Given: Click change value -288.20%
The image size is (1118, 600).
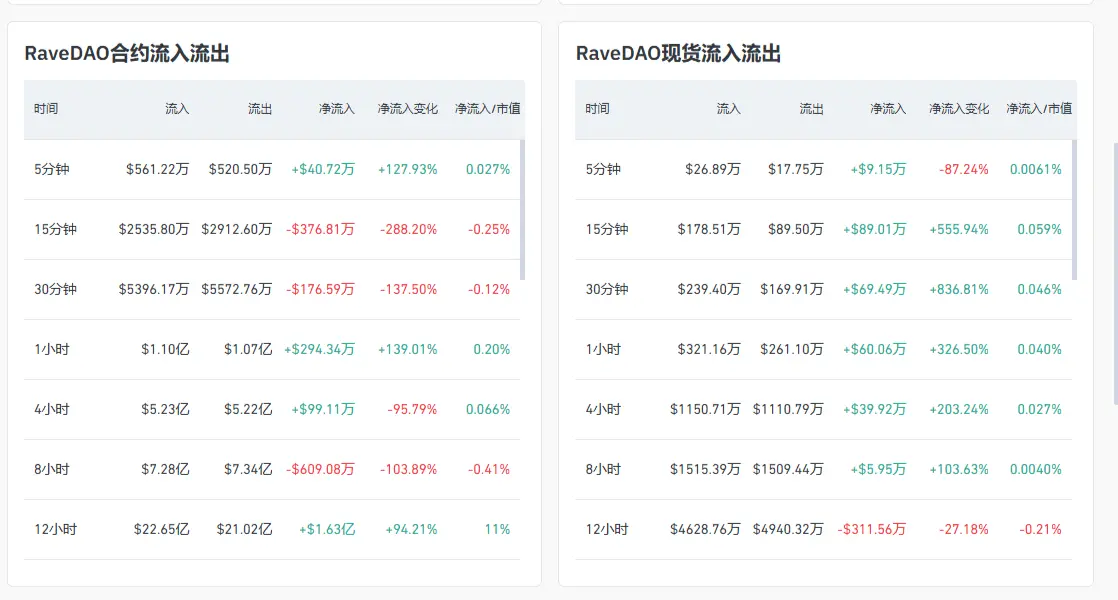Looking at the screenshot, I should tap(409, 229).
